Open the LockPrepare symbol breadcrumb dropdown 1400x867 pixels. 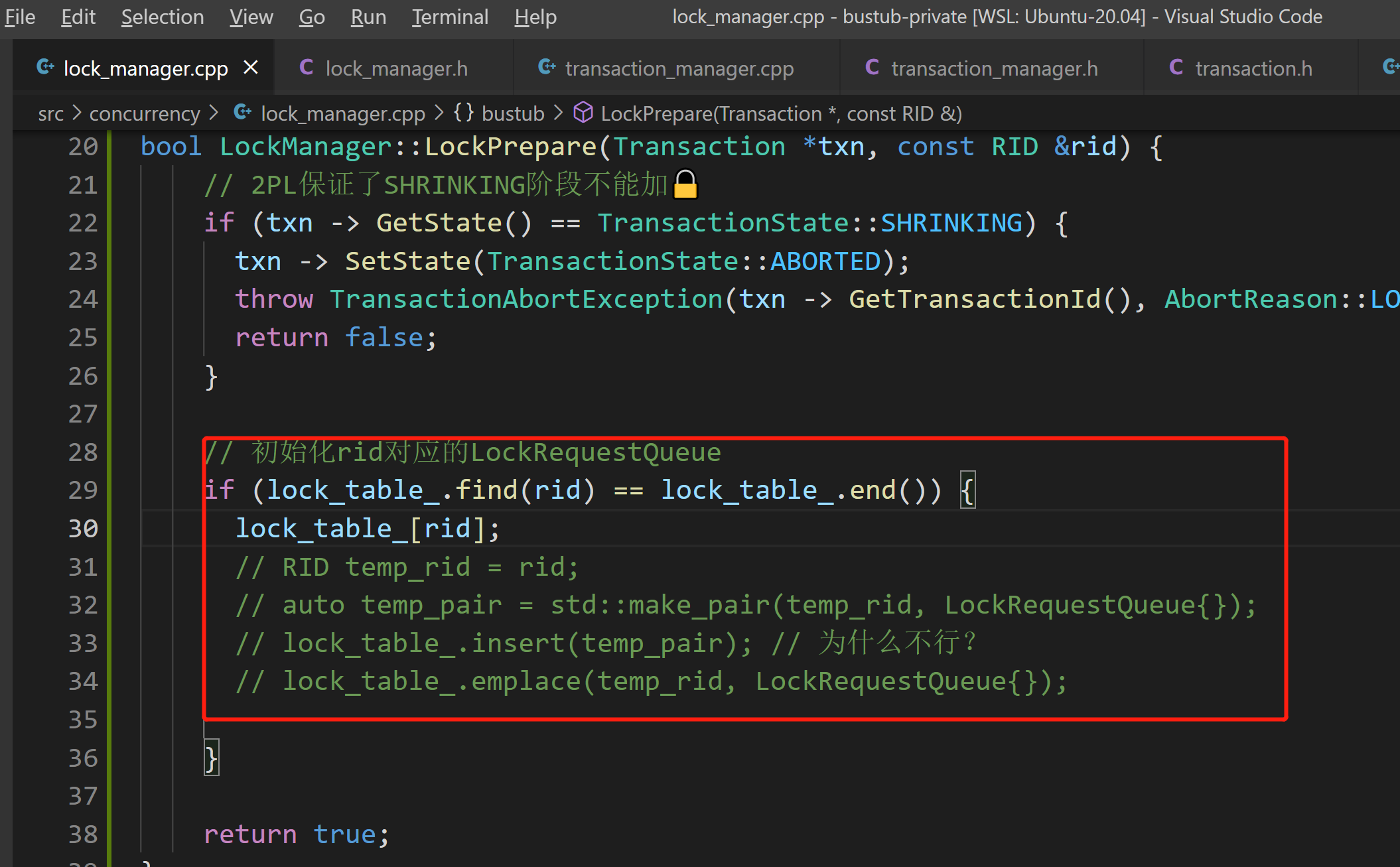coord(781,114)
